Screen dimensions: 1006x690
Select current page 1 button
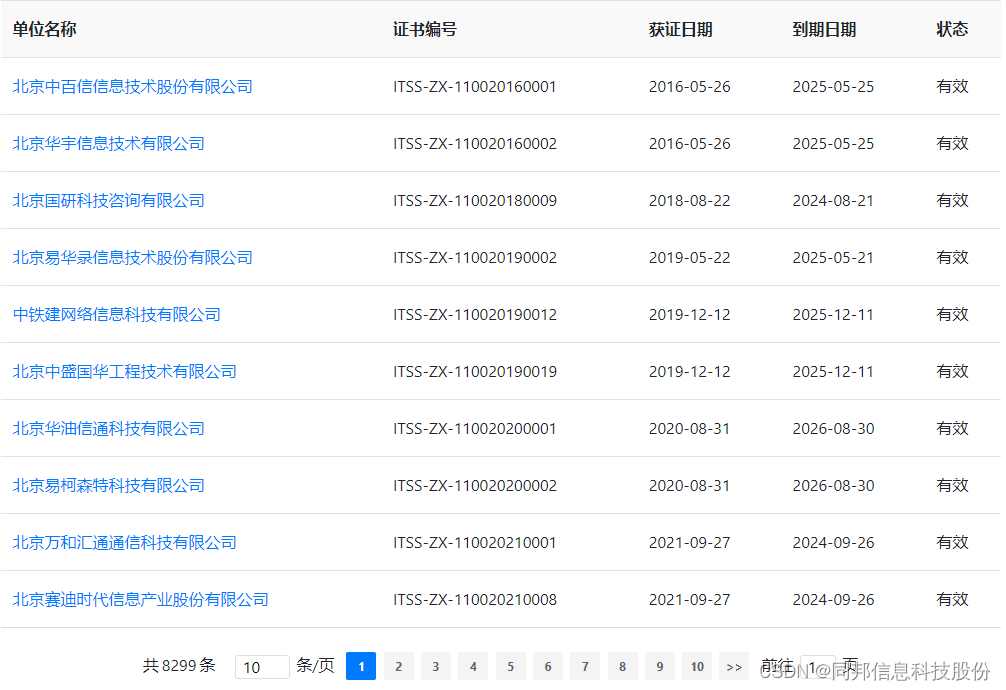click(361, 666)
